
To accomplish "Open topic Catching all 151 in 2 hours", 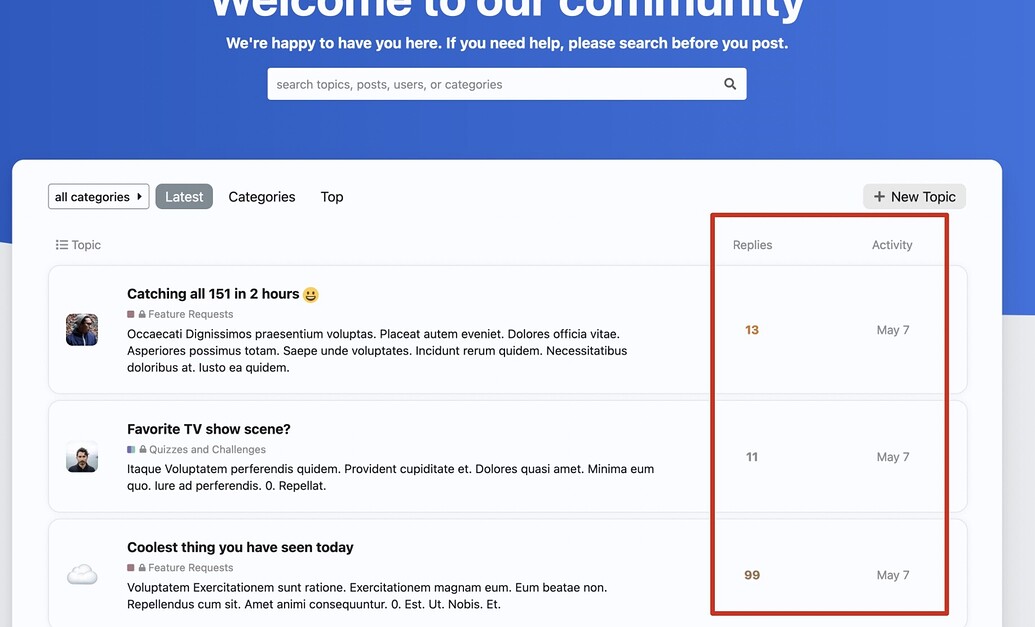I will [213, 294].
